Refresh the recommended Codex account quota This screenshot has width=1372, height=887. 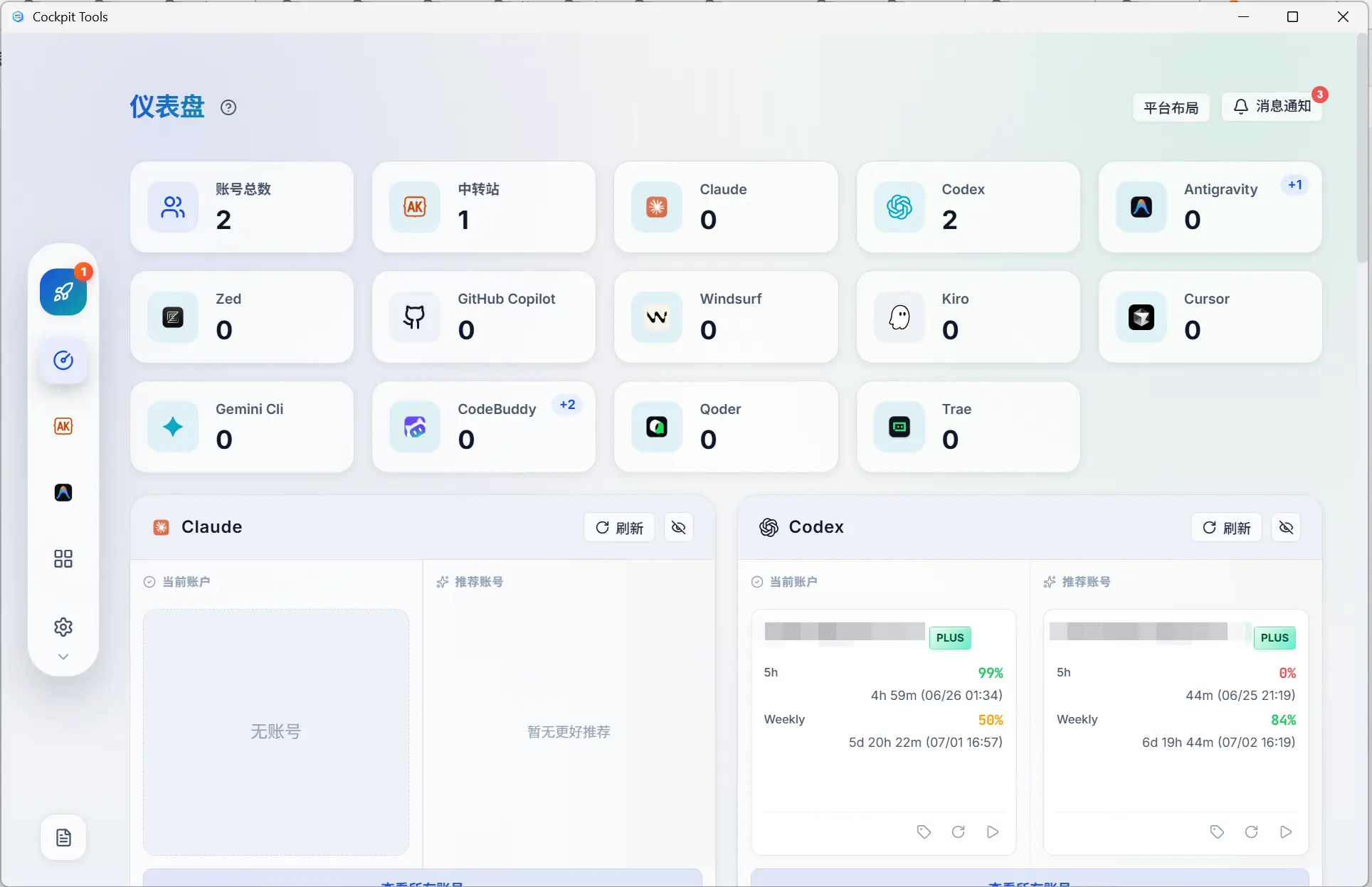[1252, 832]
